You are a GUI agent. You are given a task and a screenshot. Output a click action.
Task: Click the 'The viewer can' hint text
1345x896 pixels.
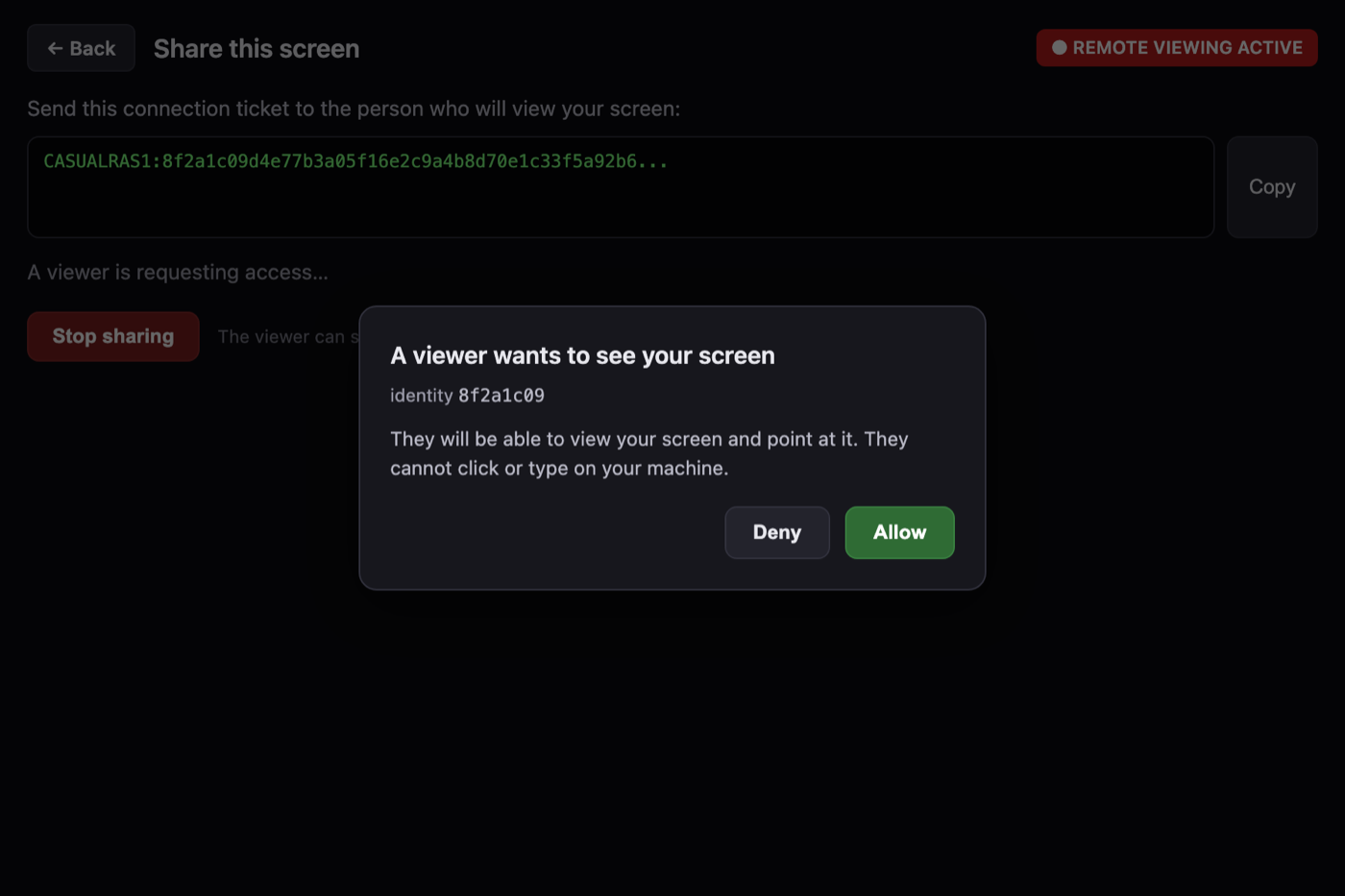point(288,337)
